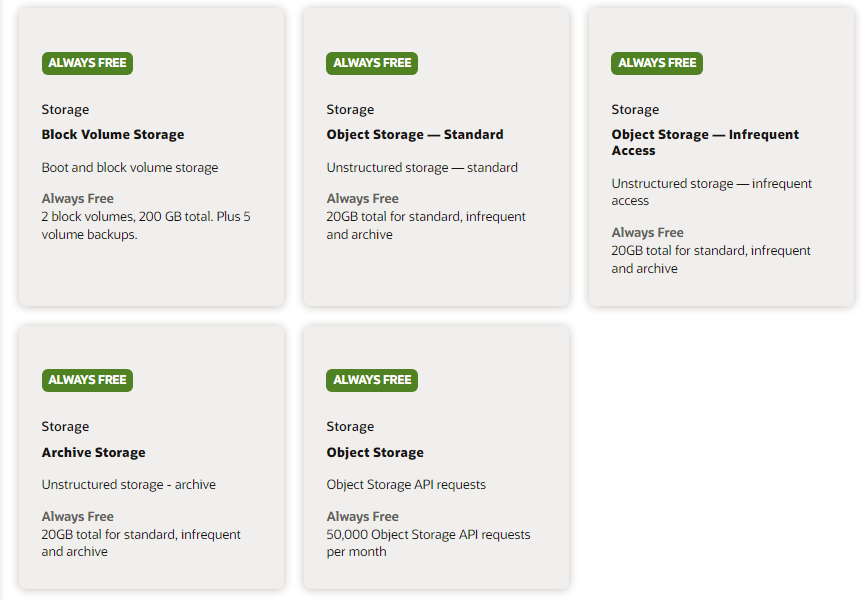Screen dimensions: 867x600
Task: Open the Block Volume Storage title
Action: (x=113, y=134)
